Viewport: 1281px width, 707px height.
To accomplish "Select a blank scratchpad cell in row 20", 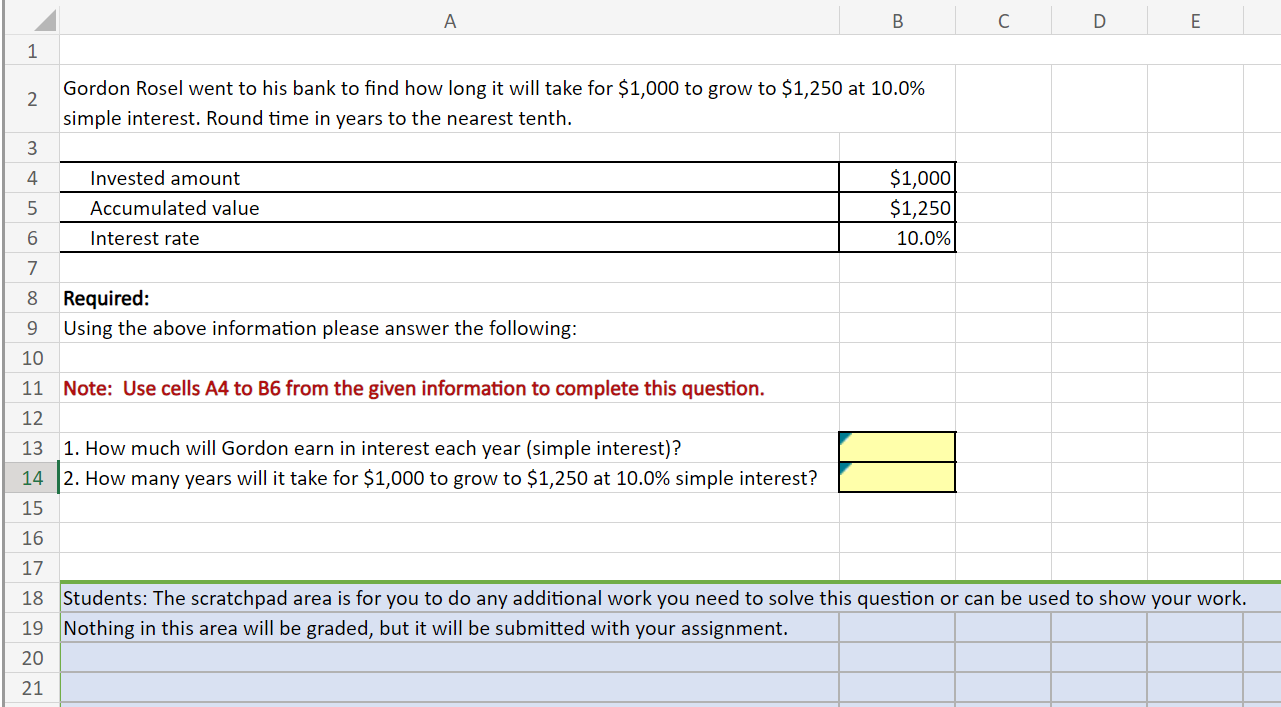I will pyautogui.click(x=450, y=657).
